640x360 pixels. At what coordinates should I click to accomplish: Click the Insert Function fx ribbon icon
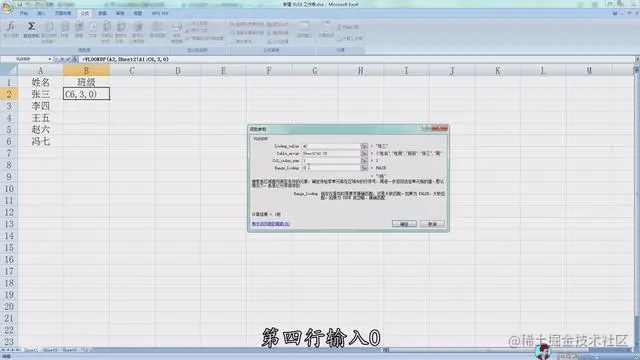coord(11,29)
